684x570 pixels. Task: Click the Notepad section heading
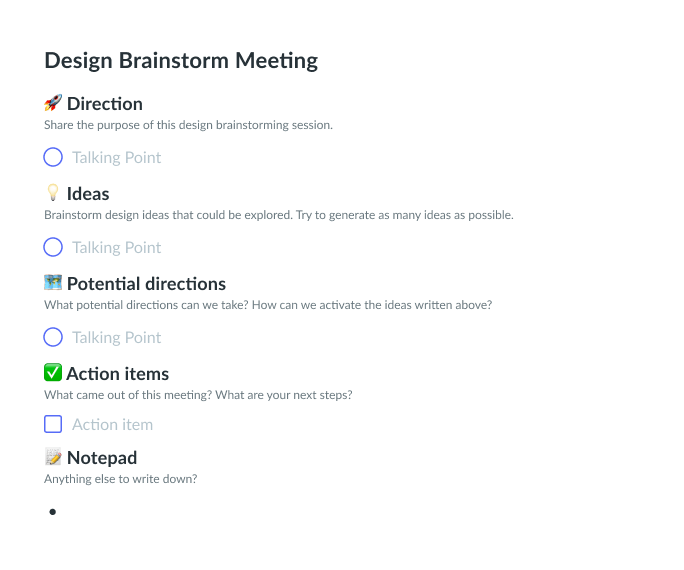click(x=102, y=458)
